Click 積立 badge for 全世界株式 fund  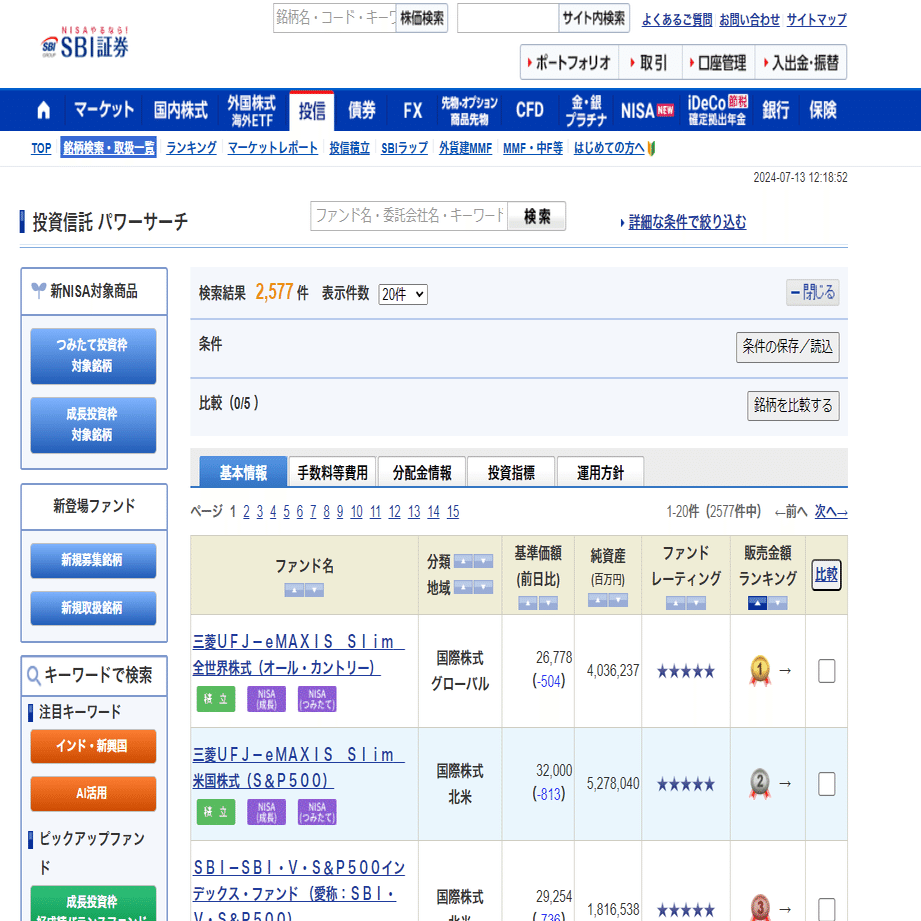[x=216, y=699]
